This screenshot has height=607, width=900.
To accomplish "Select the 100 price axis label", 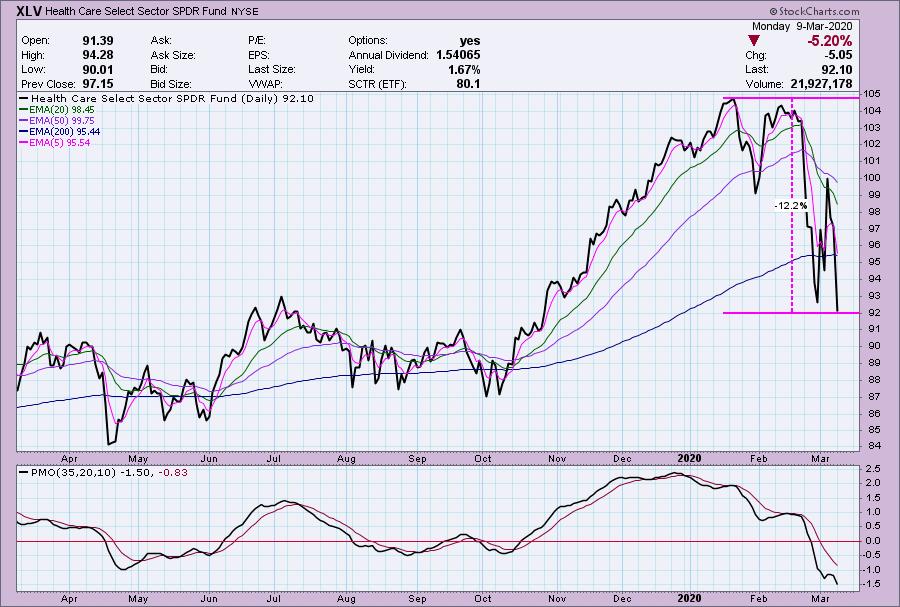I will click(x=873, y=178).
